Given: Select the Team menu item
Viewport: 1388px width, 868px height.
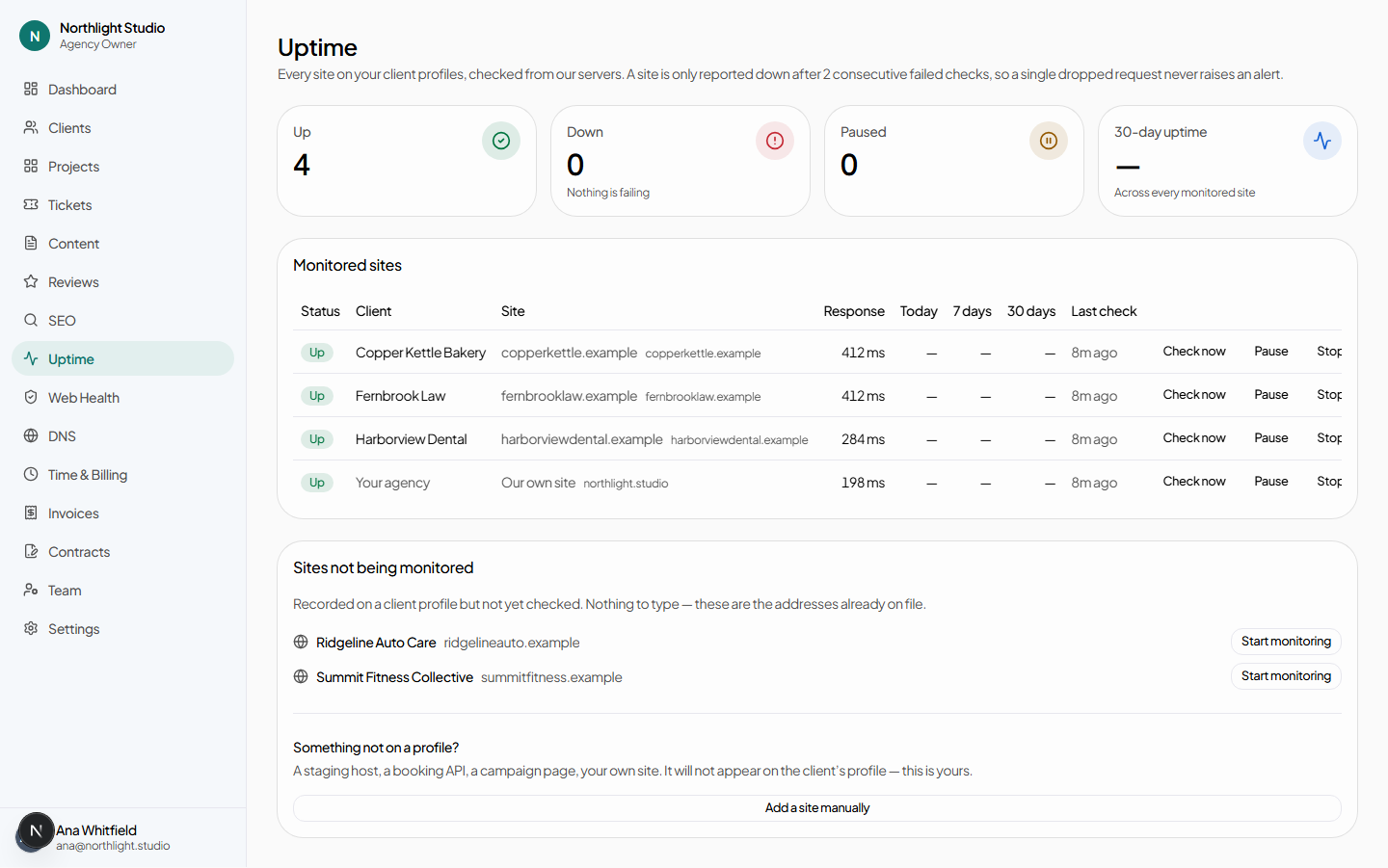Looking at the screenshot, I should pyautogui.click(x=122, y=590).
